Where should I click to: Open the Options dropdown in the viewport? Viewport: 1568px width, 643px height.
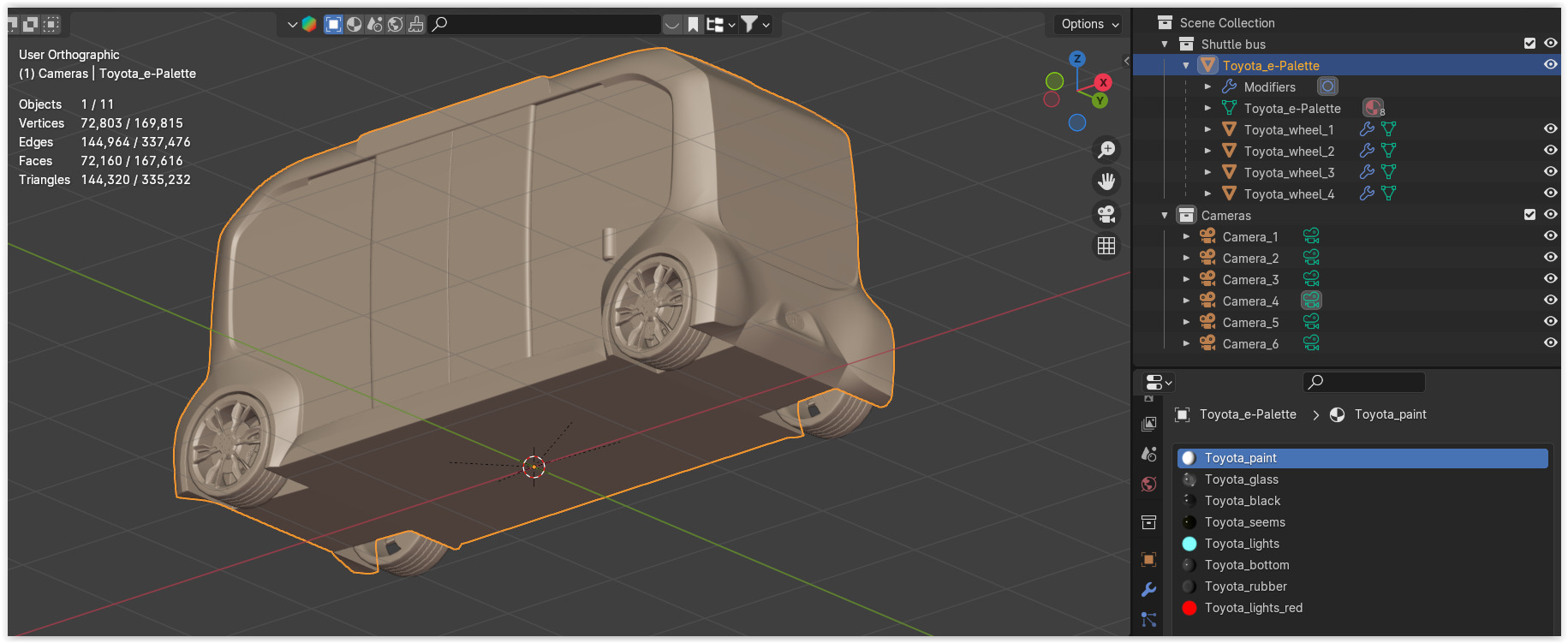[x=1090, y=24]
